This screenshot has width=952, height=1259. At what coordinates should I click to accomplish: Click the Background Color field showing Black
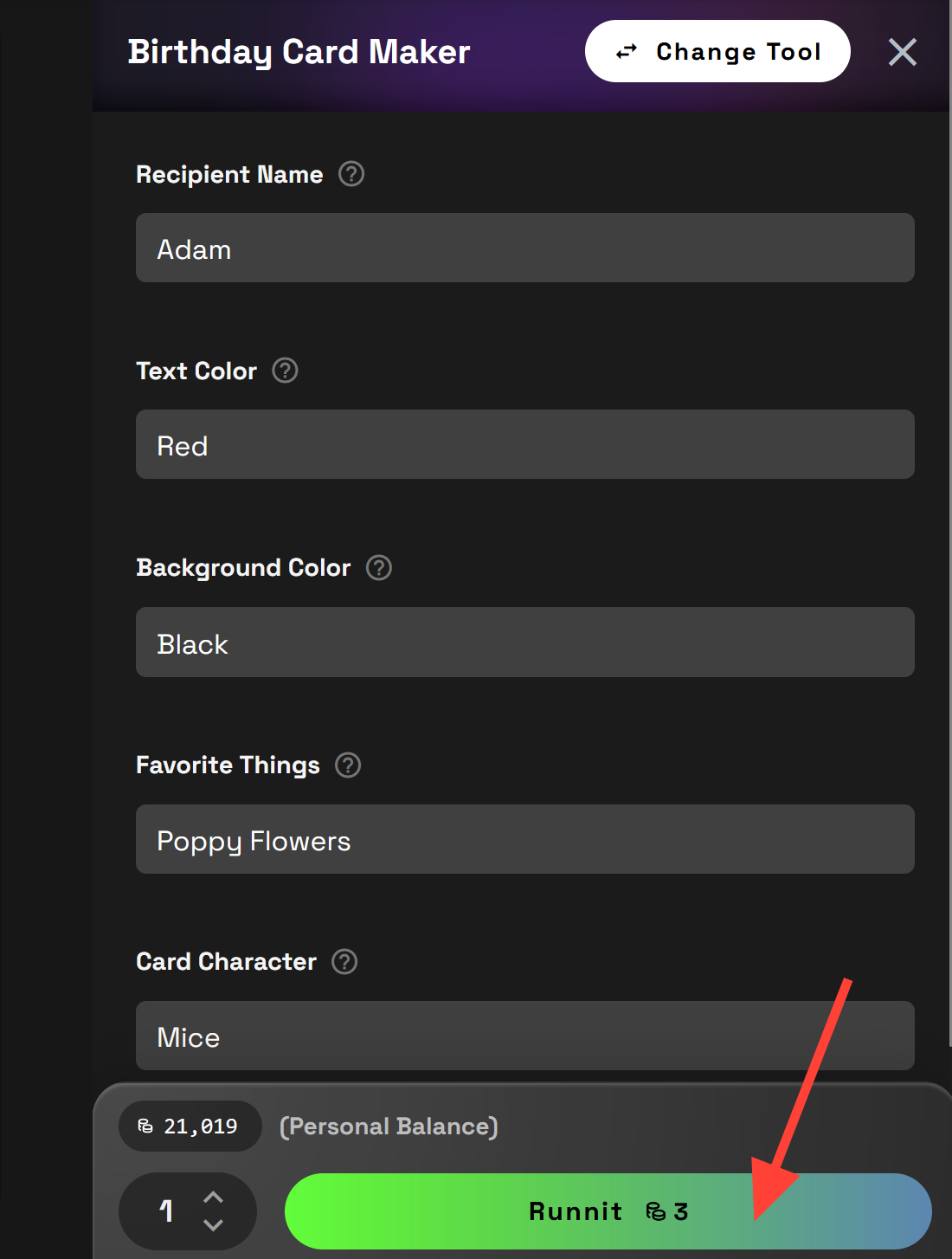point(524,642)
